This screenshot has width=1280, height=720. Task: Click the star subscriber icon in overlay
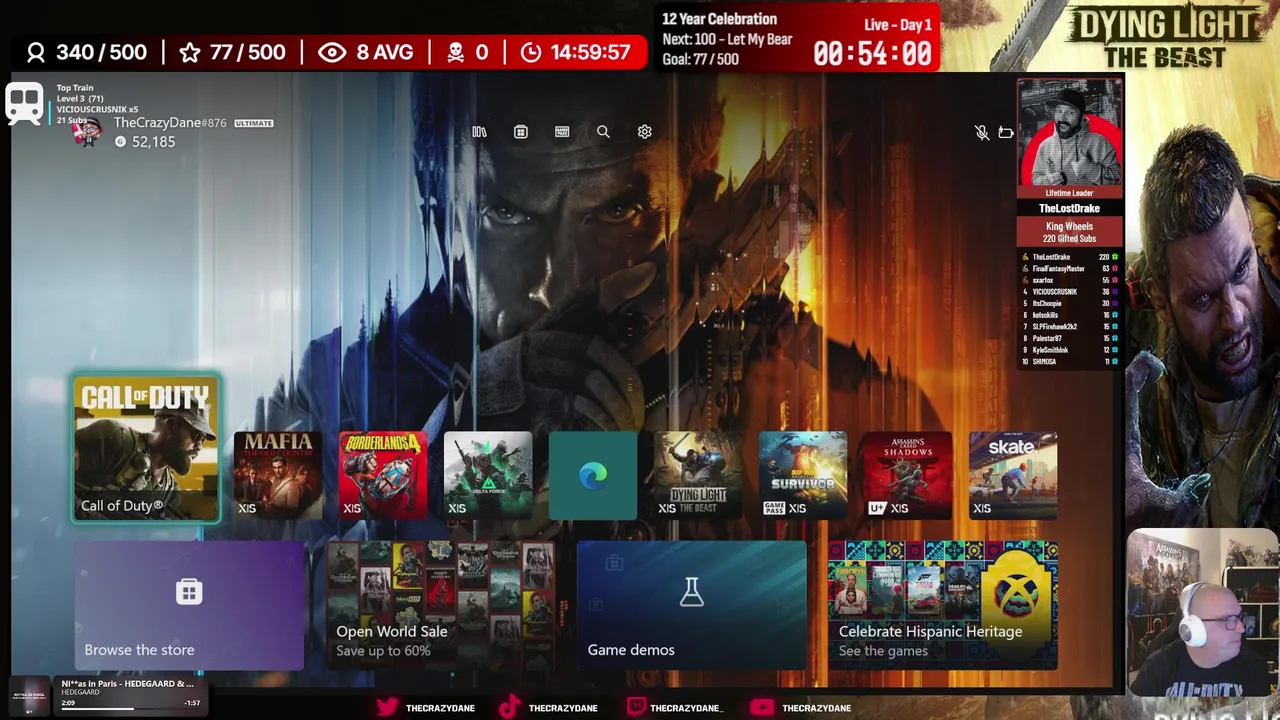coord(190,53)
